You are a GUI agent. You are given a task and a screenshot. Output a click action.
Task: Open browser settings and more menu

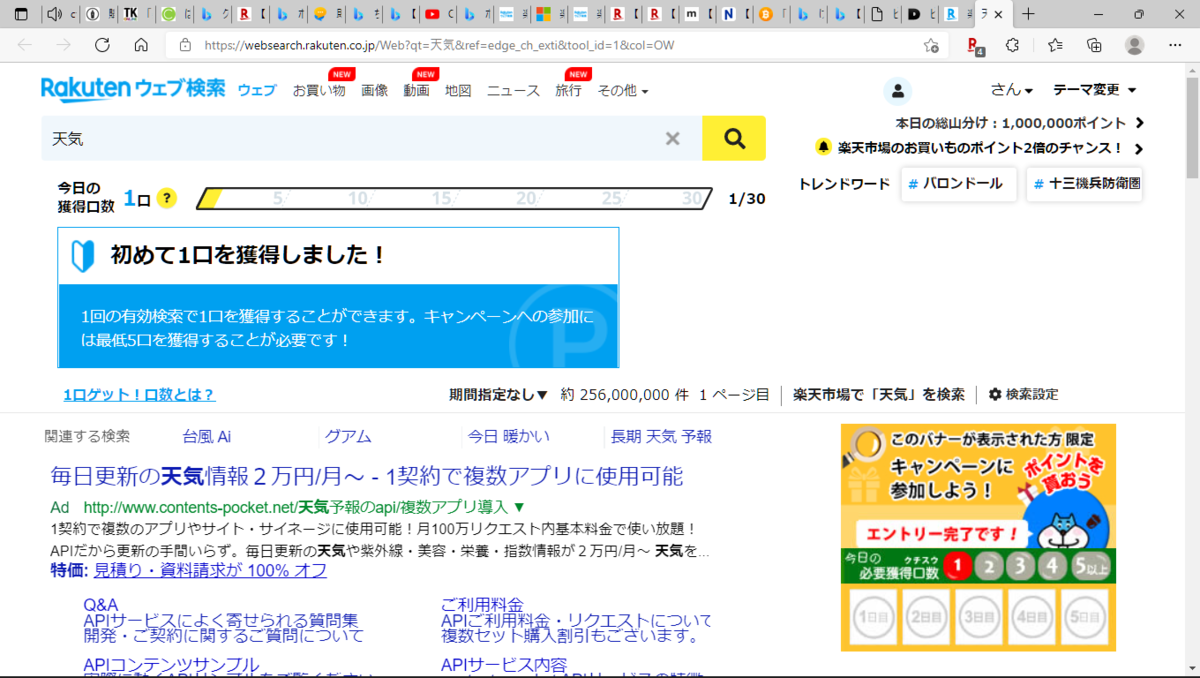tap(1175, 45)
